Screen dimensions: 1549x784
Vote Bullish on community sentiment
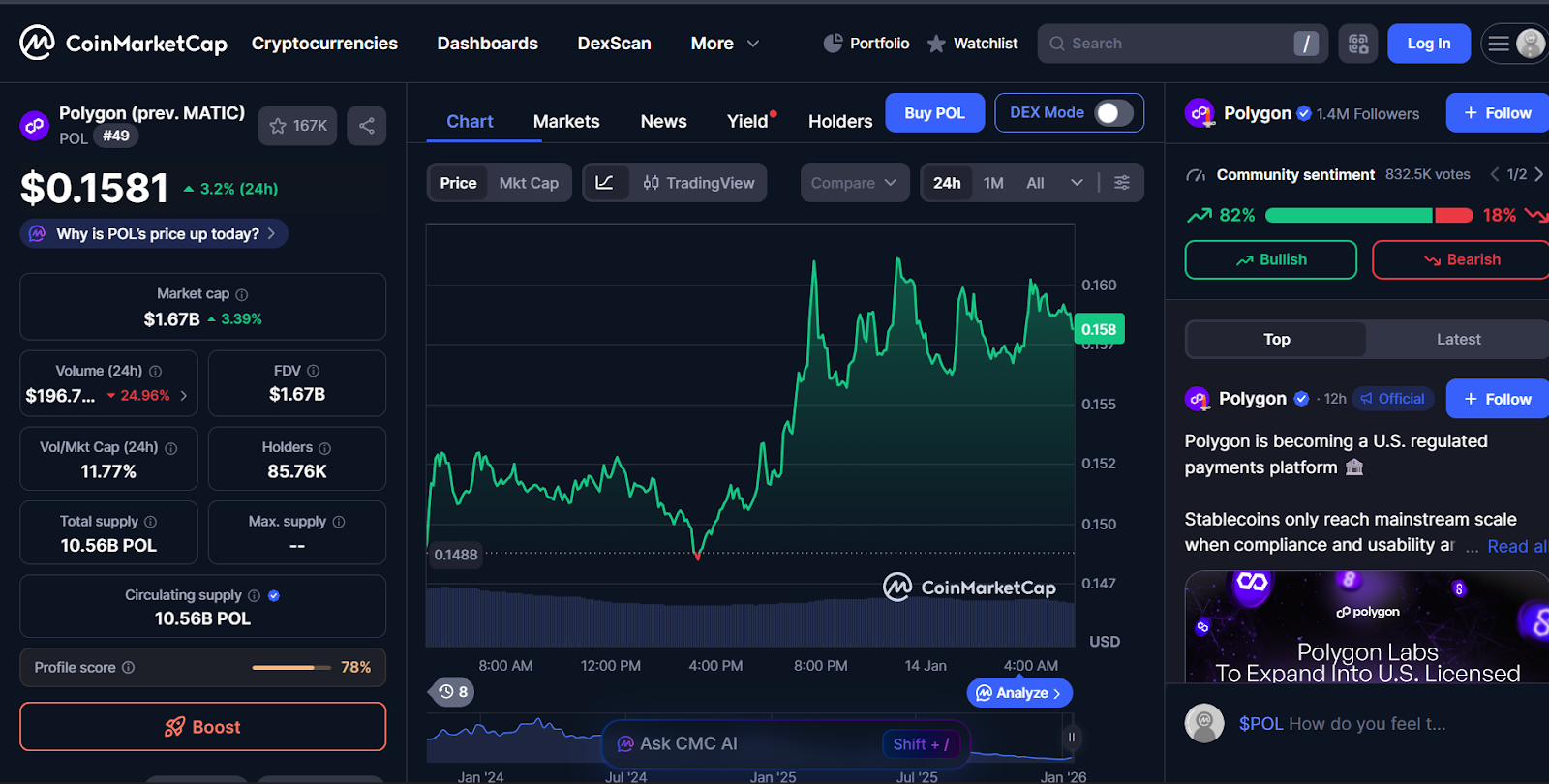[x=1270, y=260]
